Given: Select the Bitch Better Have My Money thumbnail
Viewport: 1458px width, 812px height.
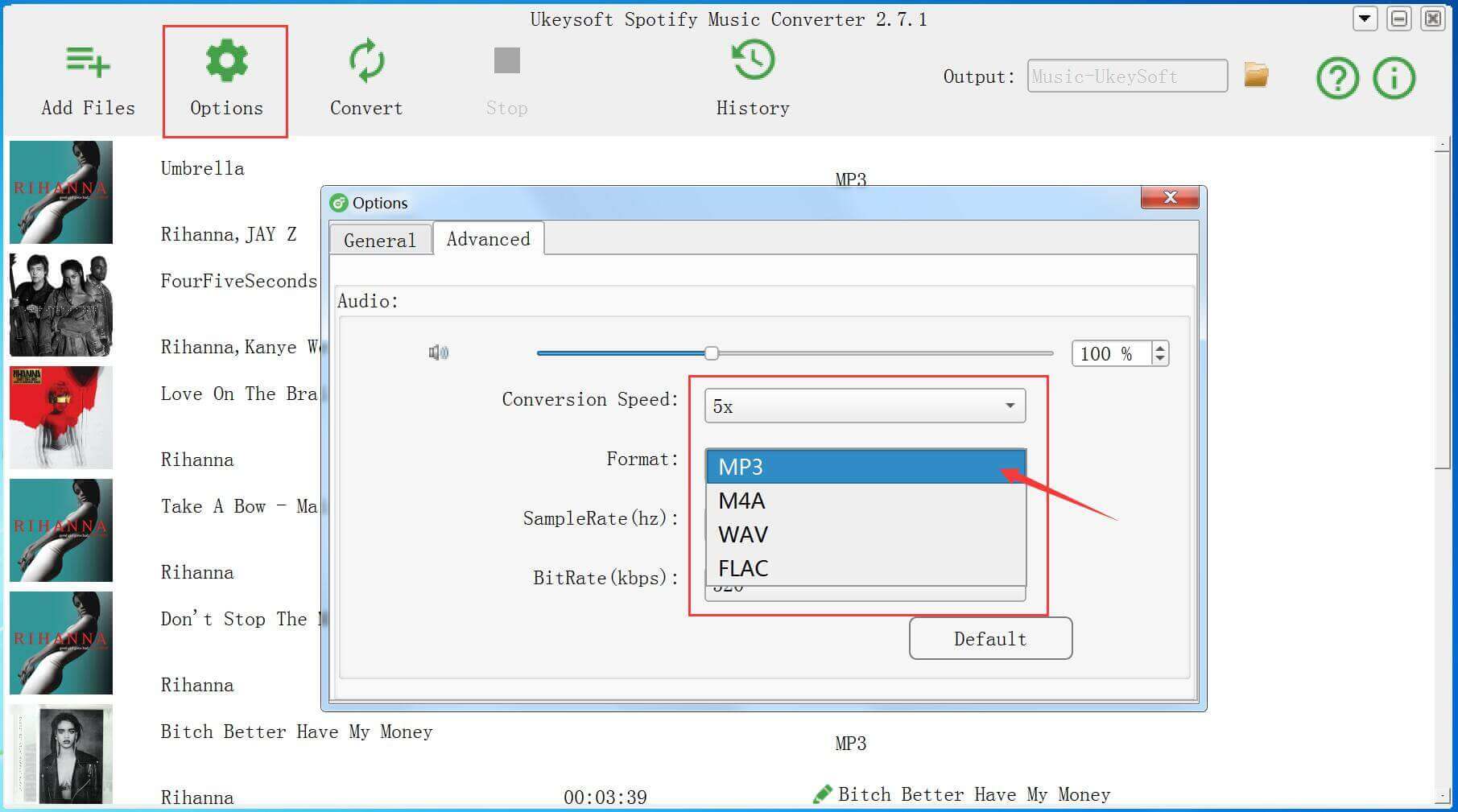Looking at the screenshot, I should (x=61, y=754).
